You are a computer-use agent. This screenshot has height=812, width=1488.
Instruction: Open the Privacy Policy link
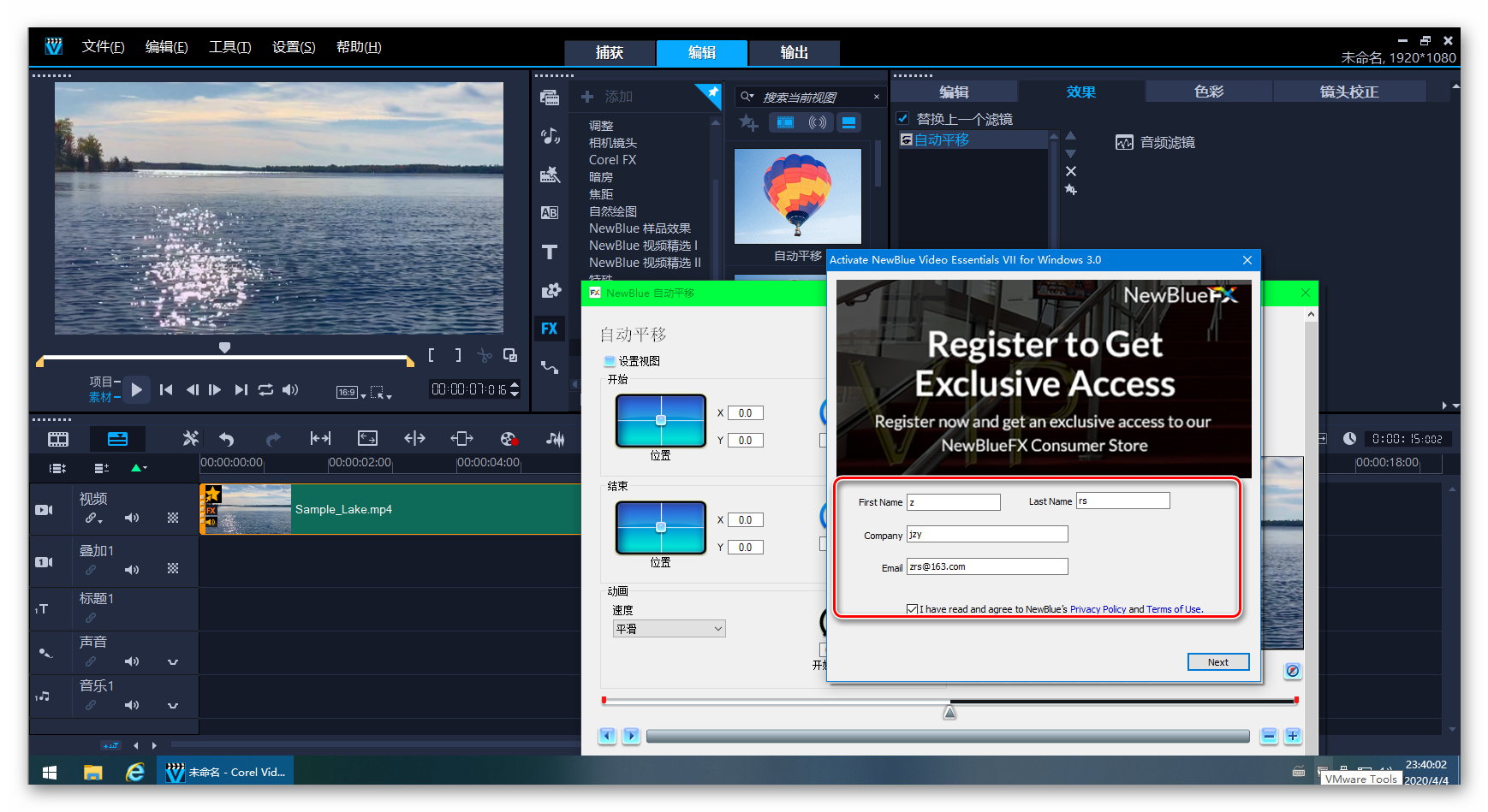pyautogui.click(x=1098, y=609)
